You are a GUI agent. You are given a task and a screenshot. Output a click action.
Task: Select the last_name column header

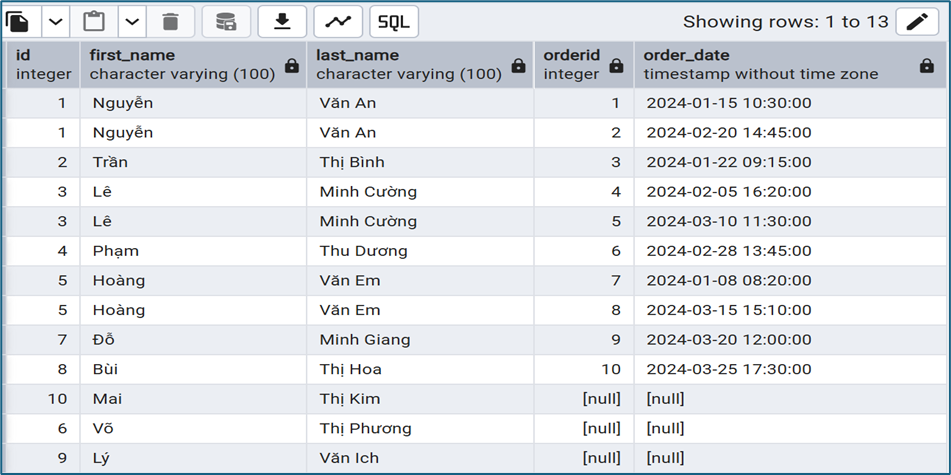408,64
